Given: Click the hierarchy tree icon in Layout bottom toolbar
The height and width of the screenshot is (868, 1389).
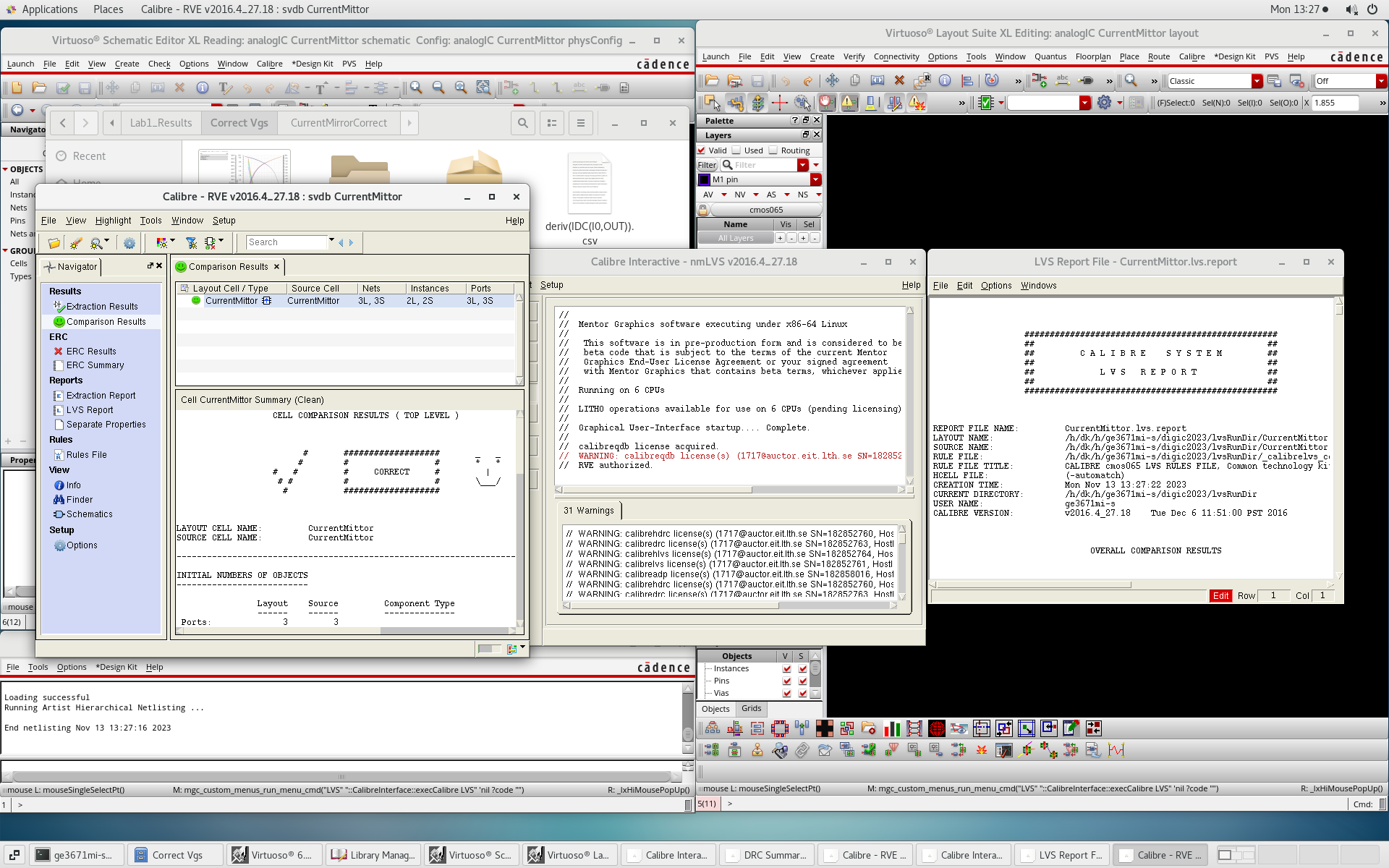Looking at the screenshot, I should pos(713,728).
